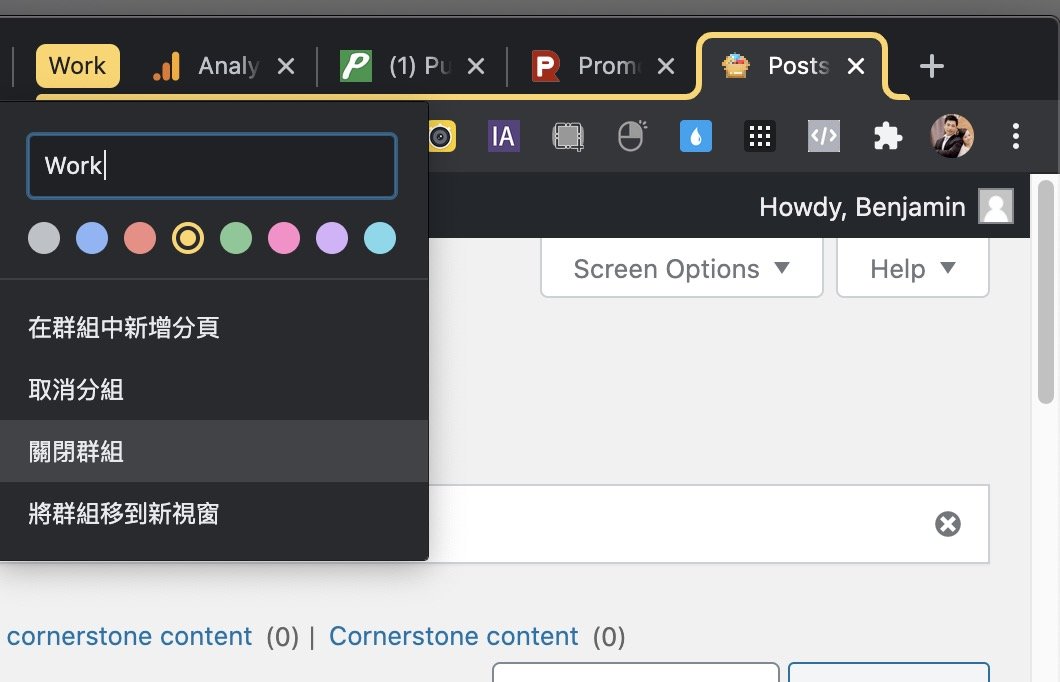Expand the Screen Options dropdown

click(681, 268)
